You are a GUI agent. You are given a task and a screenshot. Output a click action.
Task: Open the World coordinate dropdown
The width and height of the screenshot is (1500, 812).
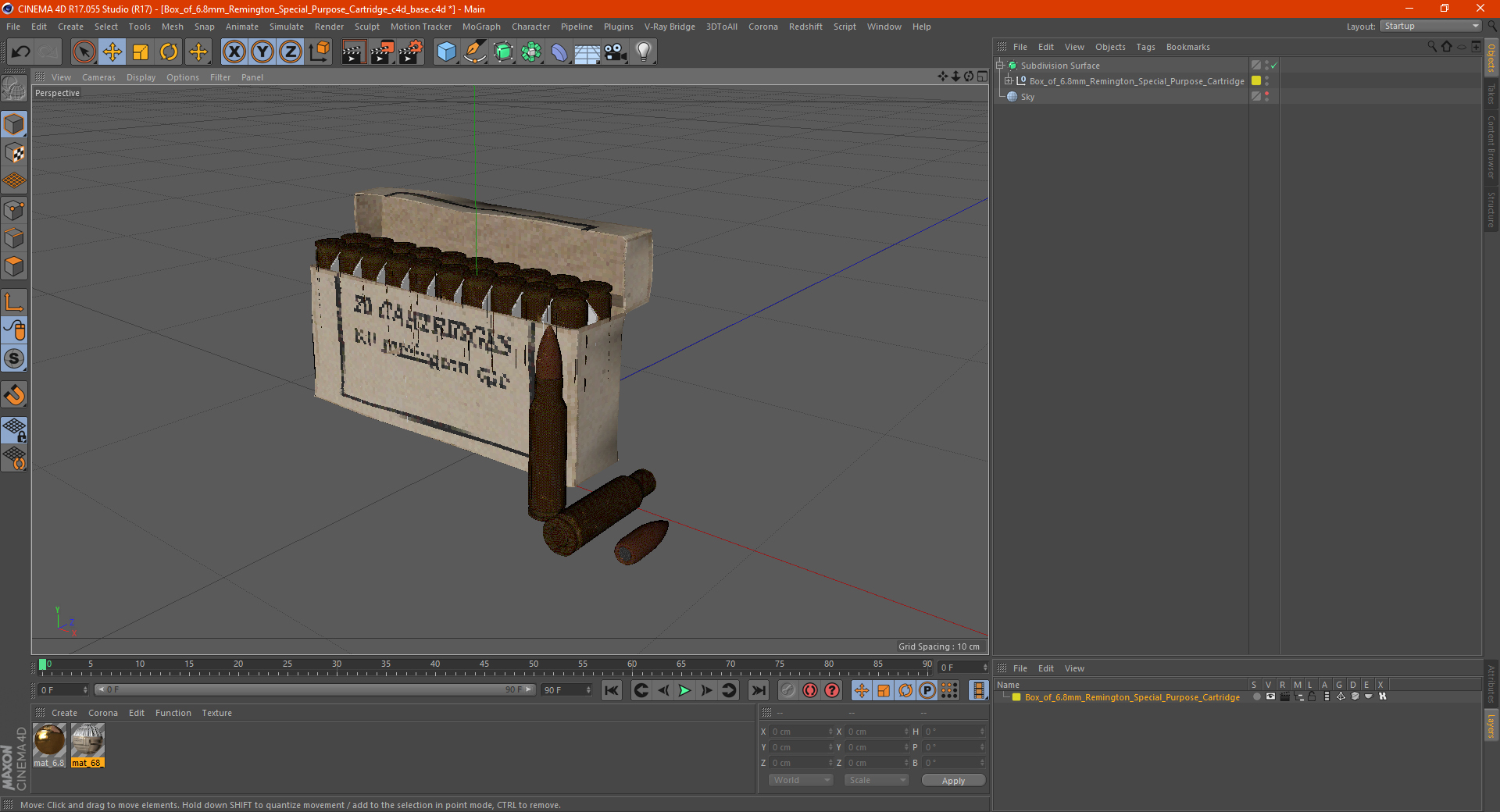click(801, 780)
